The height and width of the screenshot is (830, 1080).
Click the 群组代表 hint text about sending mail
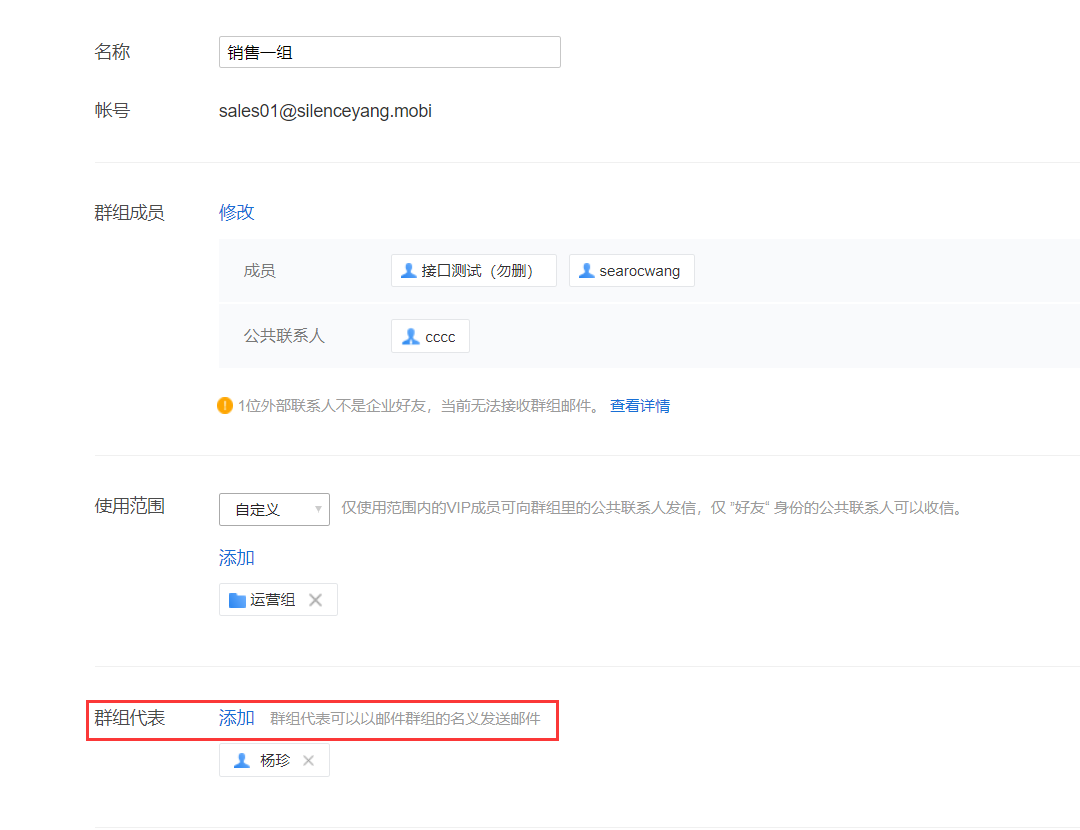pyautogui.click(x=405, y=719)
